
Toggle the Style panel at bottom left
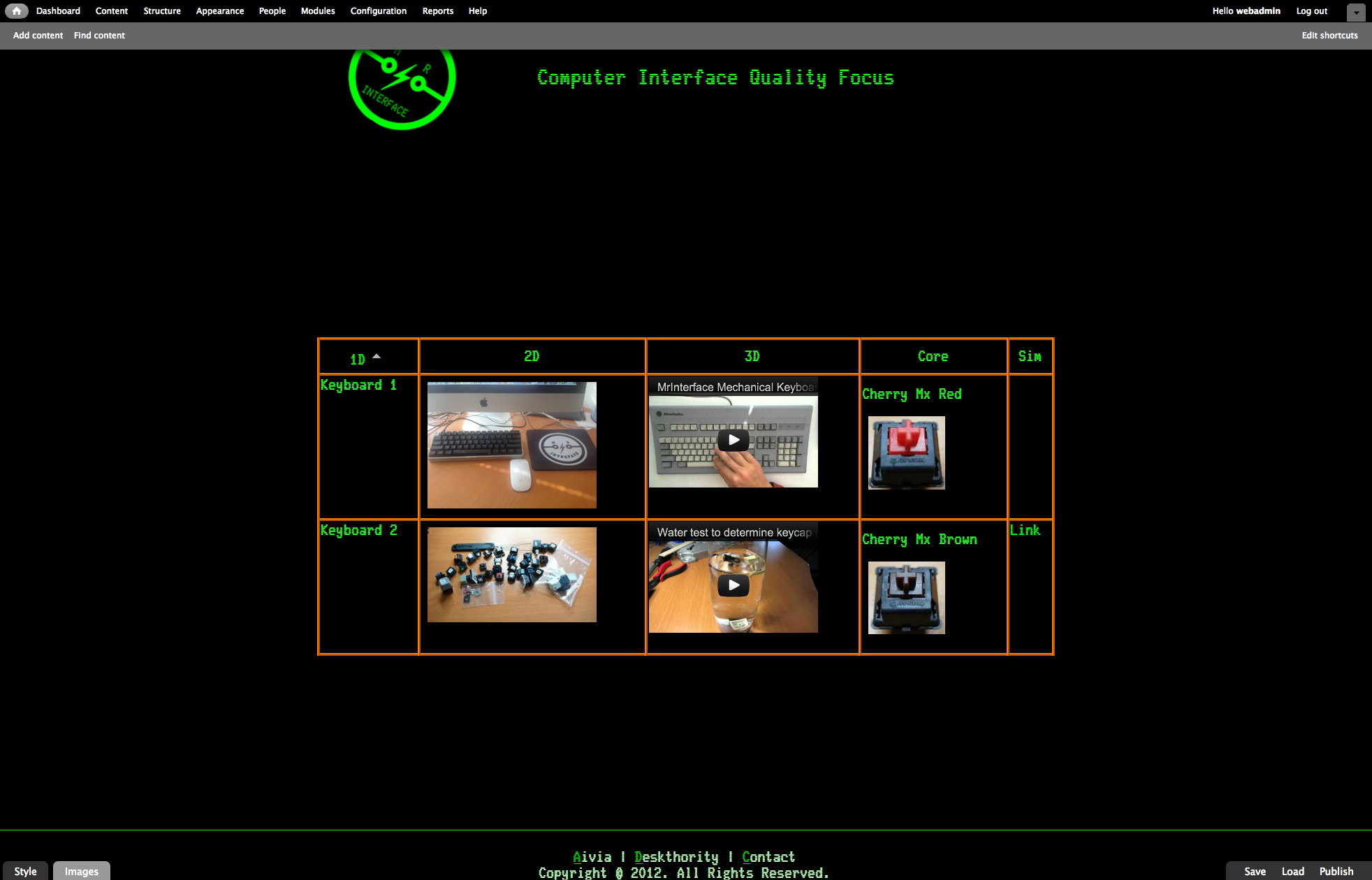click(24, 871)
